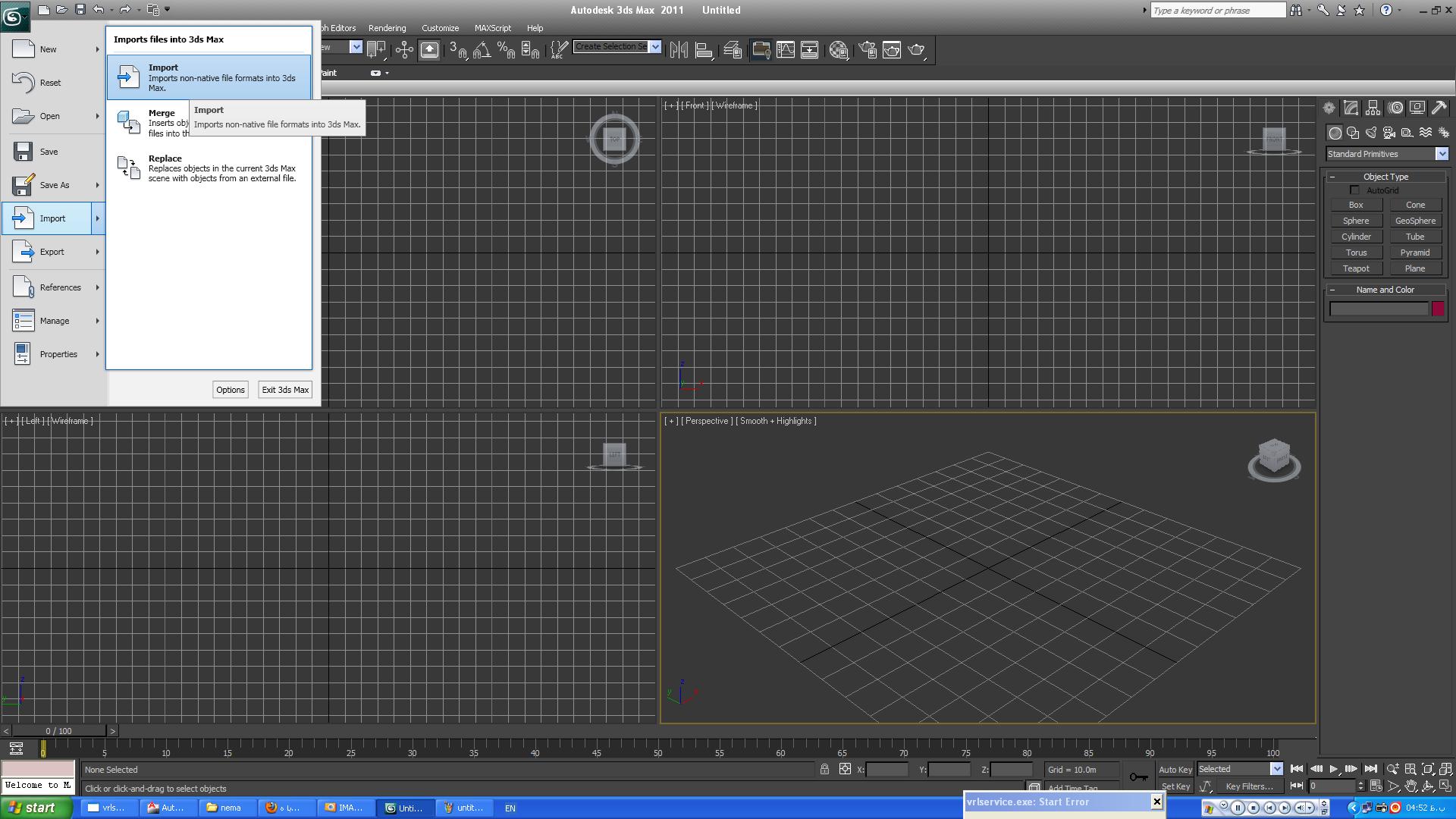The width and height of the screenshot is (1456, 819).
Task: Open the Standard Primitives dropdown
Action: point(1442,154)
